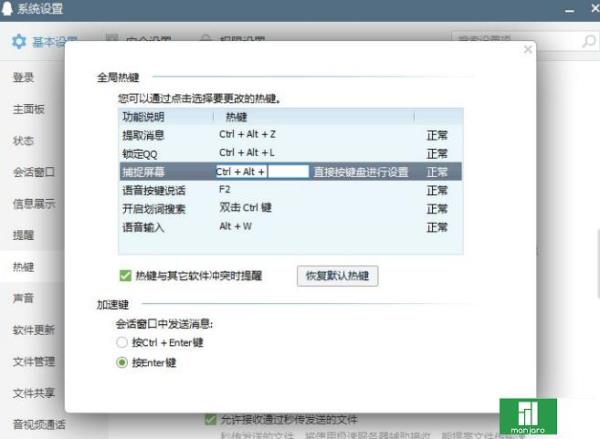Select the 语音按键说话 hotkey row
The width and height of the screenshot is (600, 439).
pyautogui.click(x=291, y=190)
